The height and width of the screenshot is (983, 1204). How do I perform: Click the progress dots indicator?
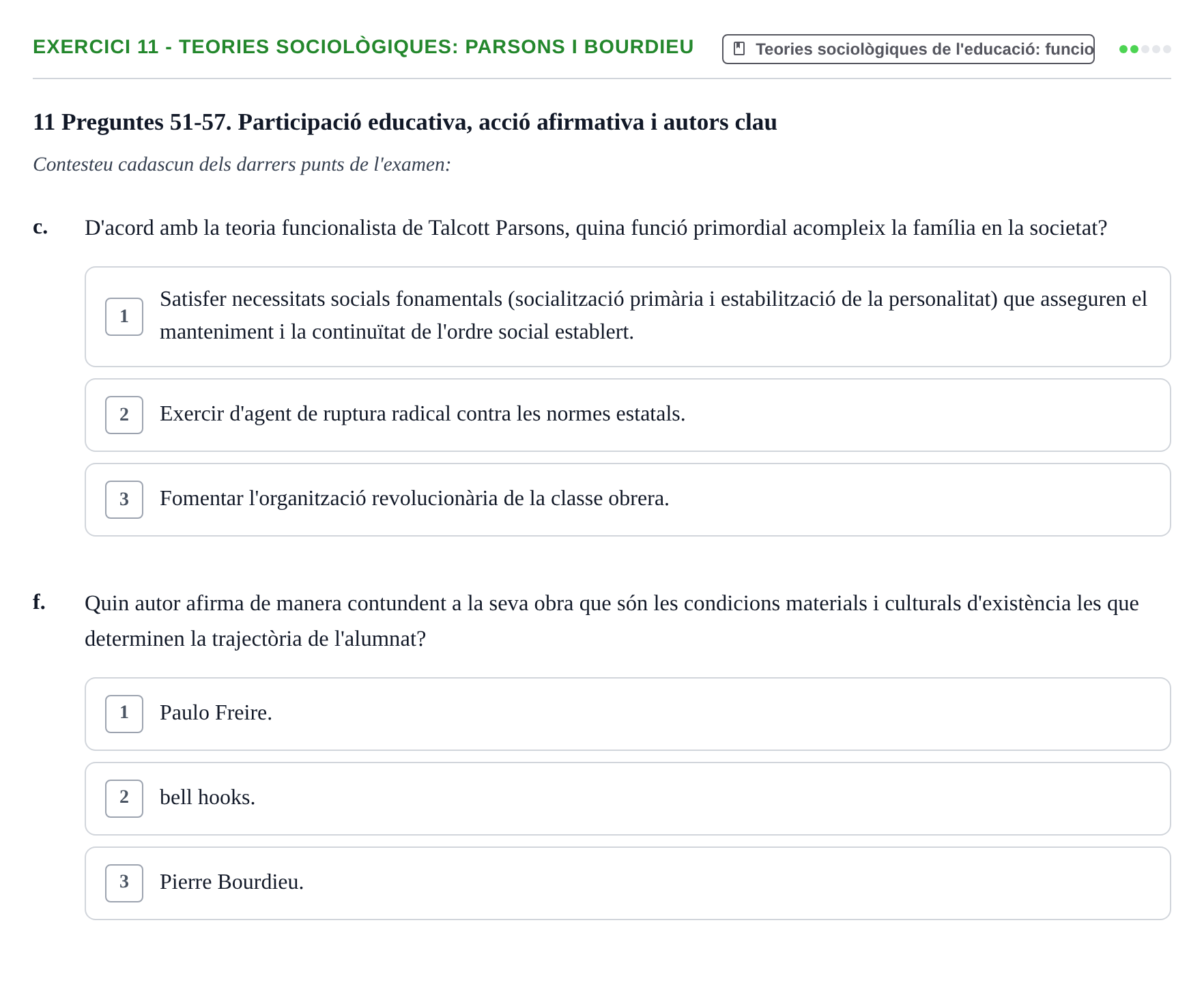pos(1145,49)
